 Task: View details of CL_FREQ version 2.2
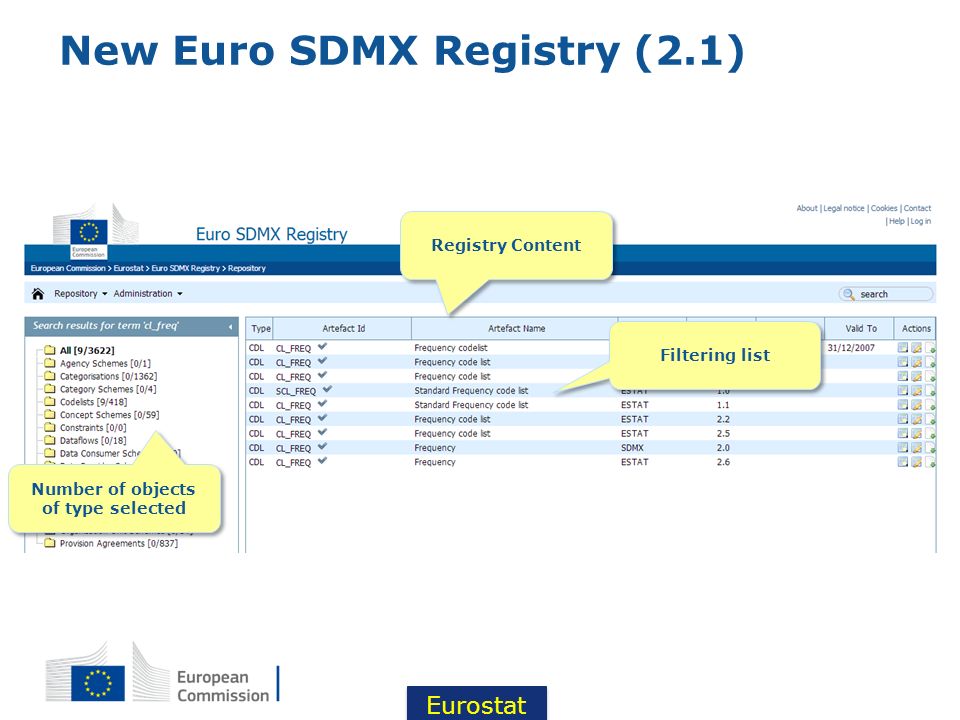point(903,419)
